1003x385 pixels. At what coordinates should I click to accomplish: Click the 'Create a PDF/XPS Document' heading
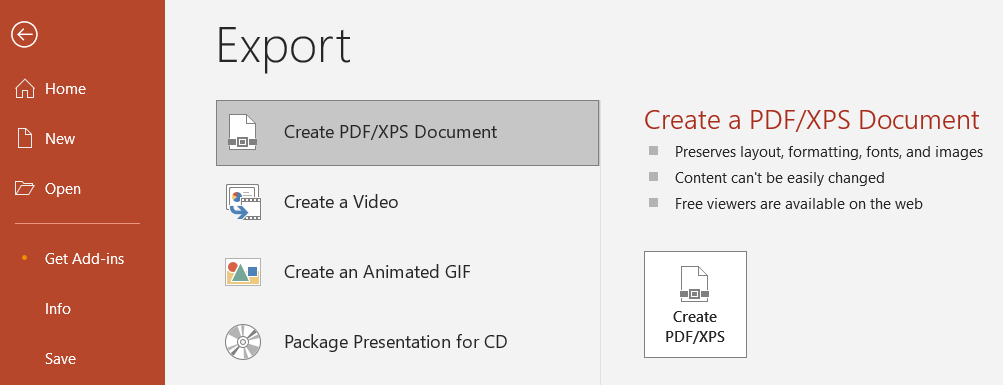[812, 120]
